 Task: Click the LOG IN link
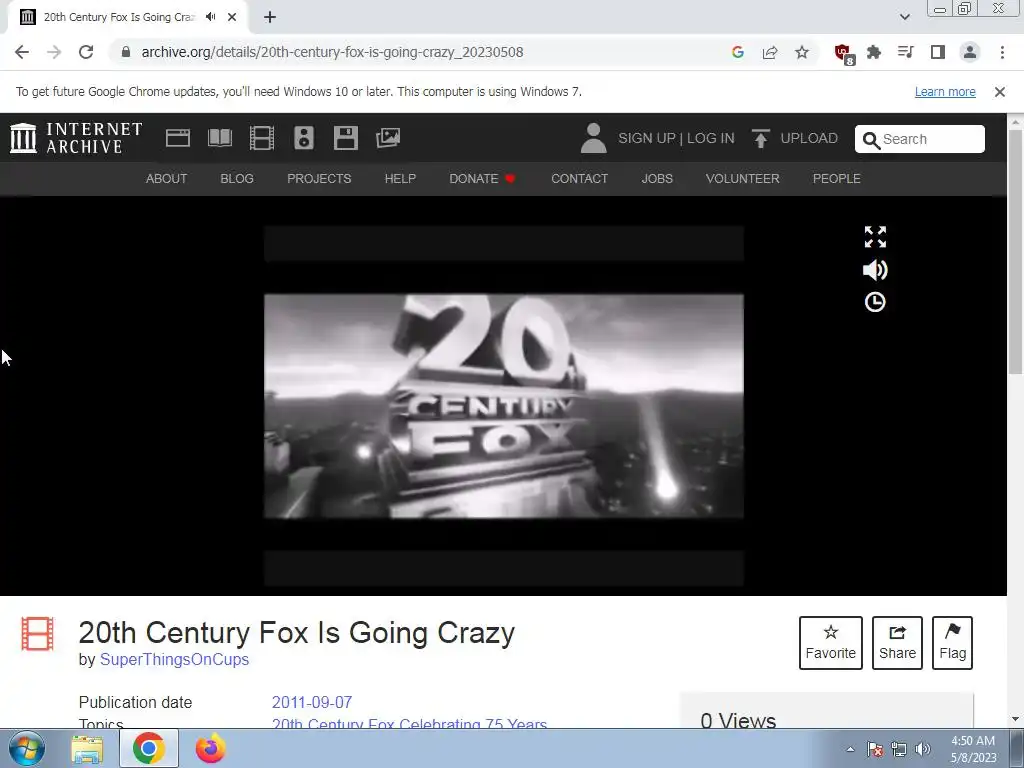coord(711,138)
